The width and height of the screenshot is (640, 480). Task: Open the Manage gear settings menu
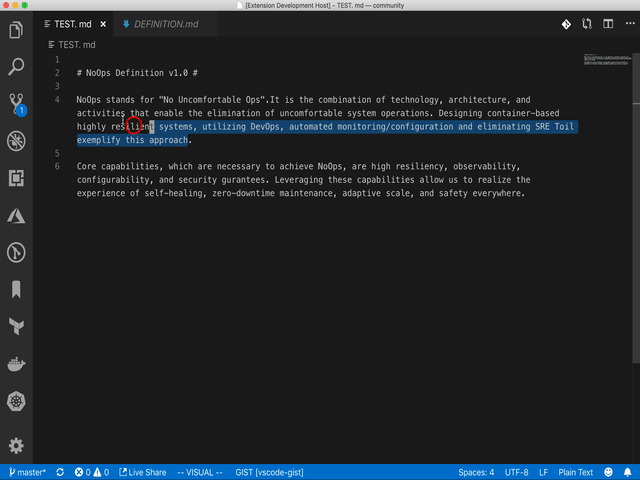tap(16, 446)
